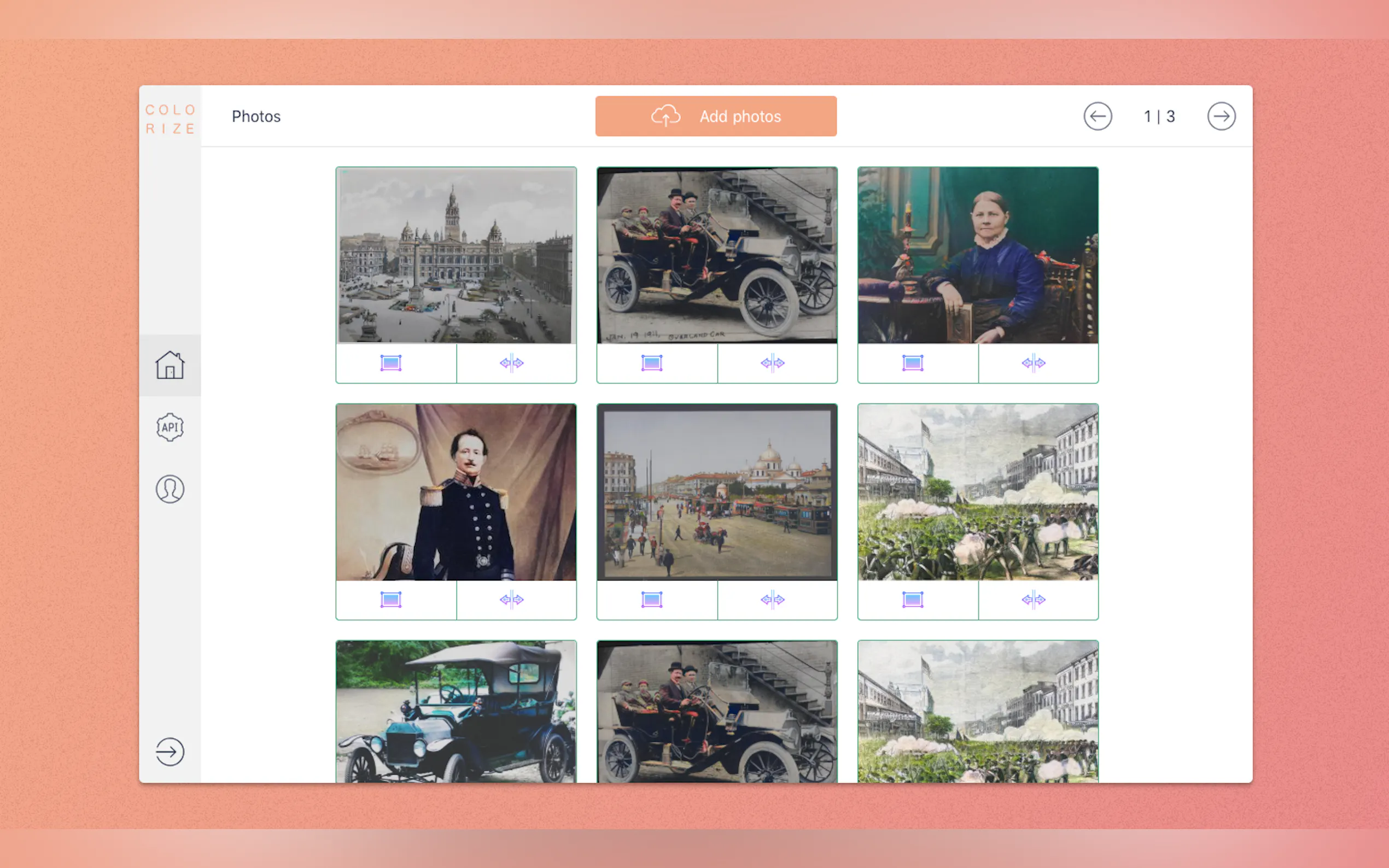Open the API settings icon
1389x868 pixels.
(170, 427)
